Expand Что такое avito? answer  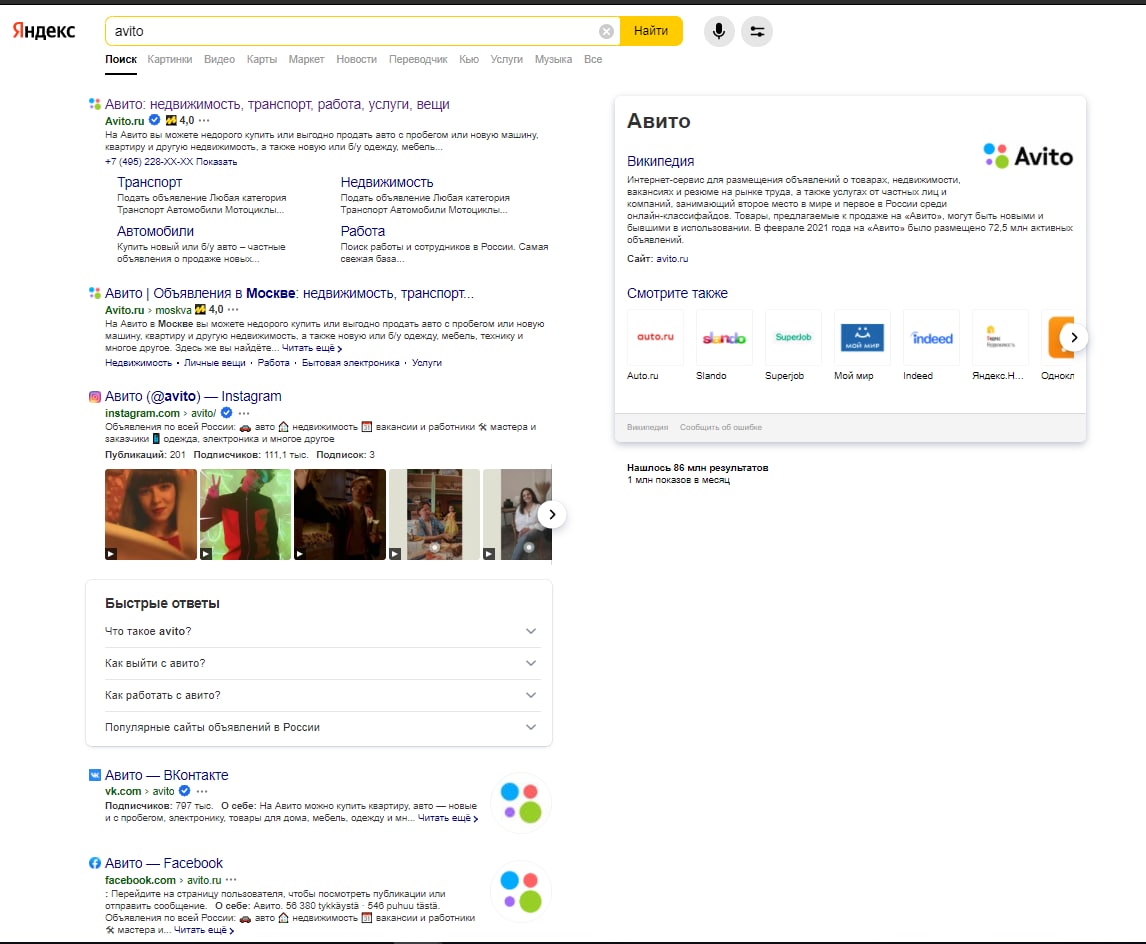[x=321, y=631]
